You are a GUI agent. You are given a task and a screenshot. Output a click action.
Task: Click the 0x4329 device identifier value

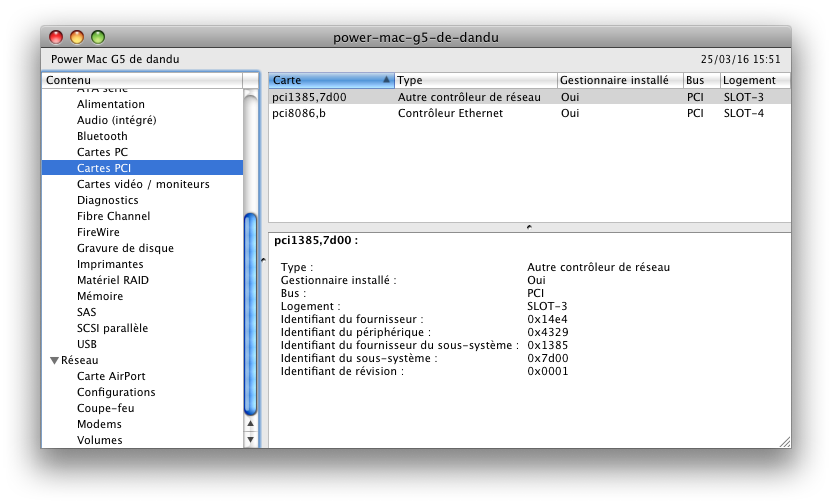[x=548, y=332]
